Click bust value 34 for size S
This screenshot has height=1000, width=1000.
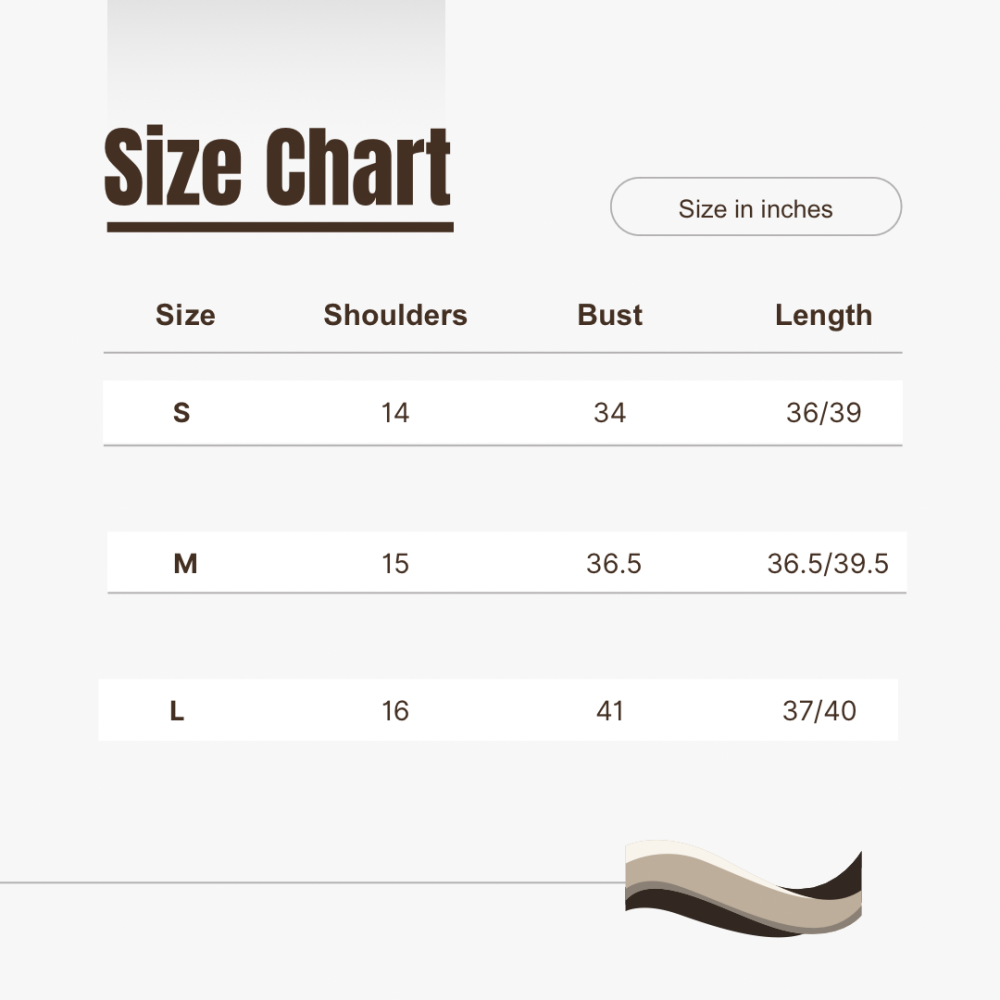click(x=610, y=413)
